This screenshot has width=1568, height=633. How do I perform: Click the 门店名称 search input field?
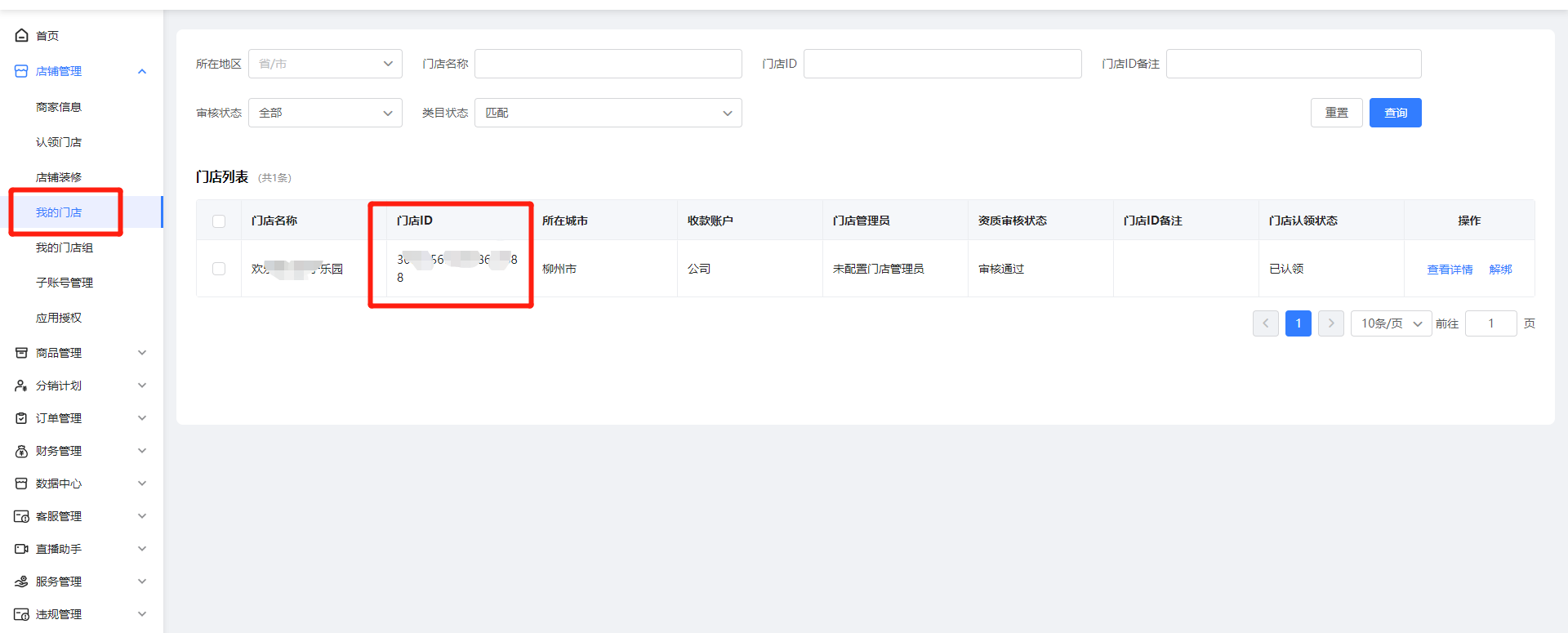pos(608,64)
